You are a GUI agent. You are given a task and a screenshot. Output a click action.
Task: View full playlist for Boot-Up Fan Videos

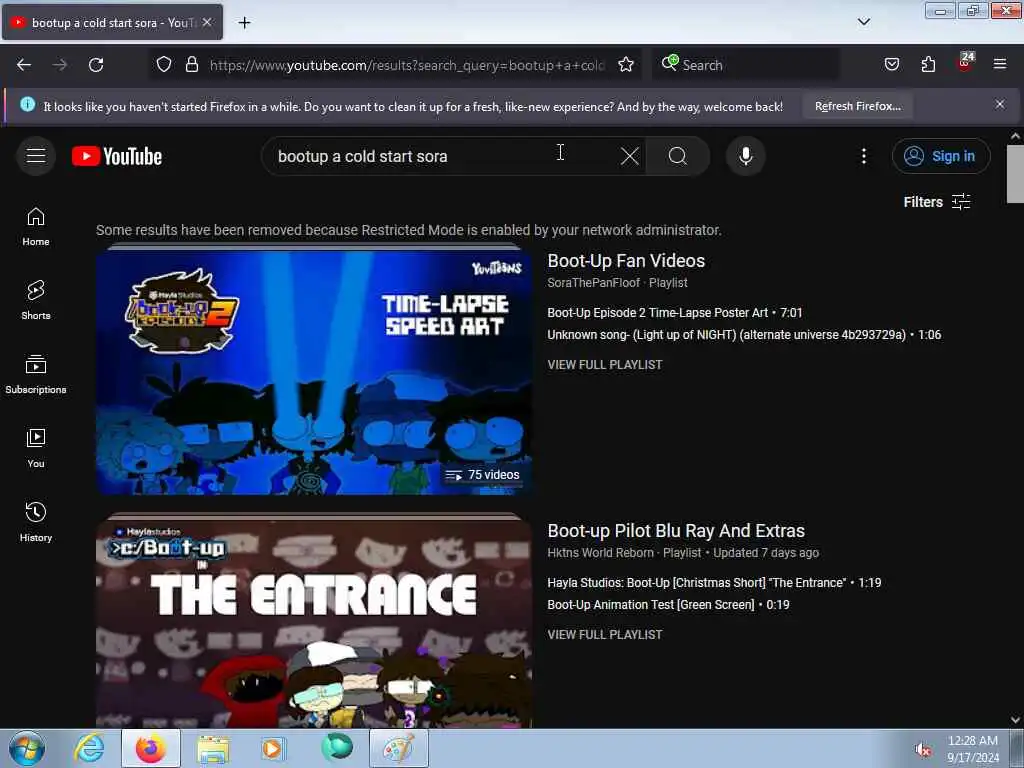pyautogui.click(x=605, y=365)
